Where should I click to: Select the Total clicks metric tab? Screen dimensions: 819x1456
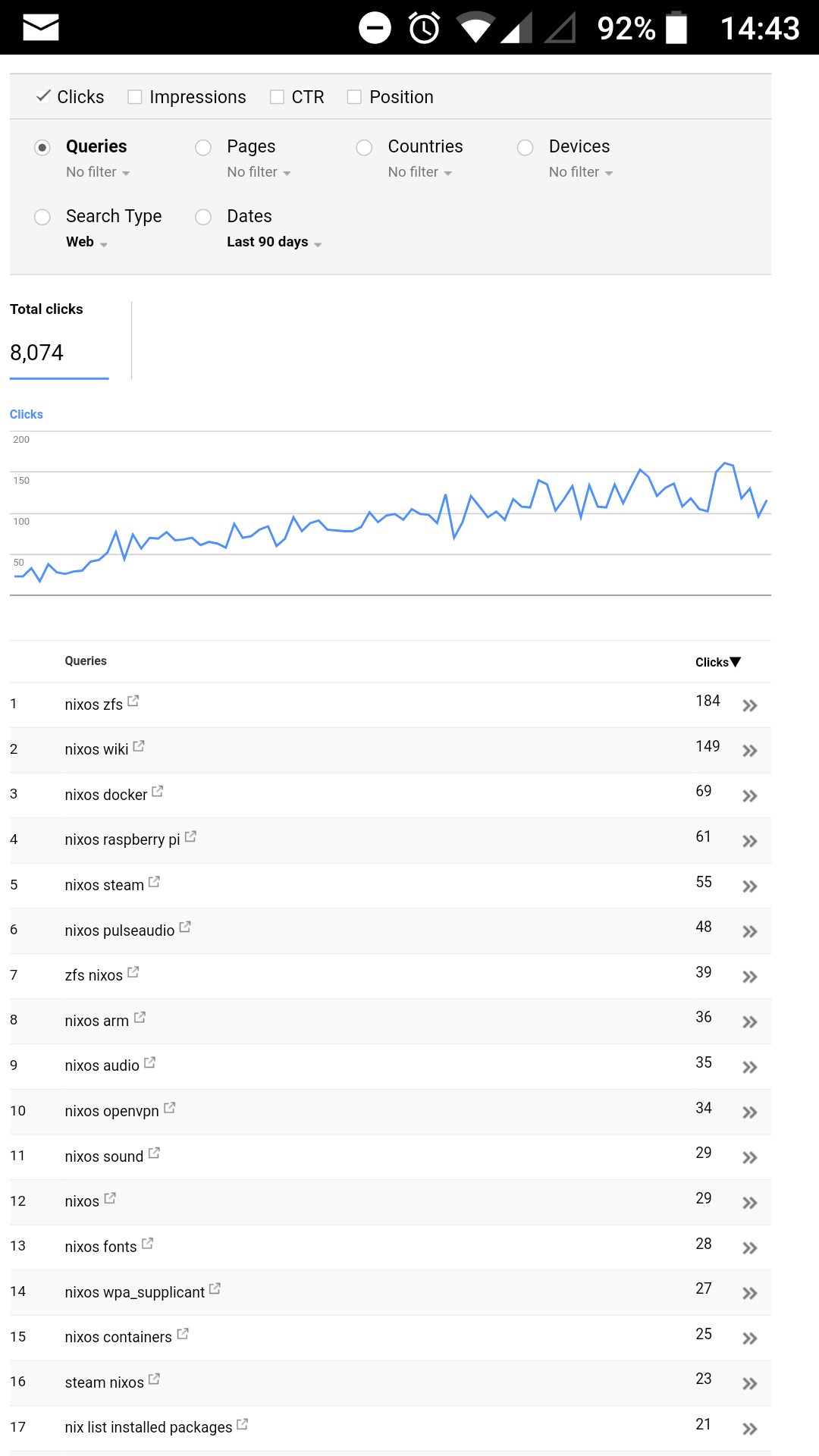(x=59, y=340)
